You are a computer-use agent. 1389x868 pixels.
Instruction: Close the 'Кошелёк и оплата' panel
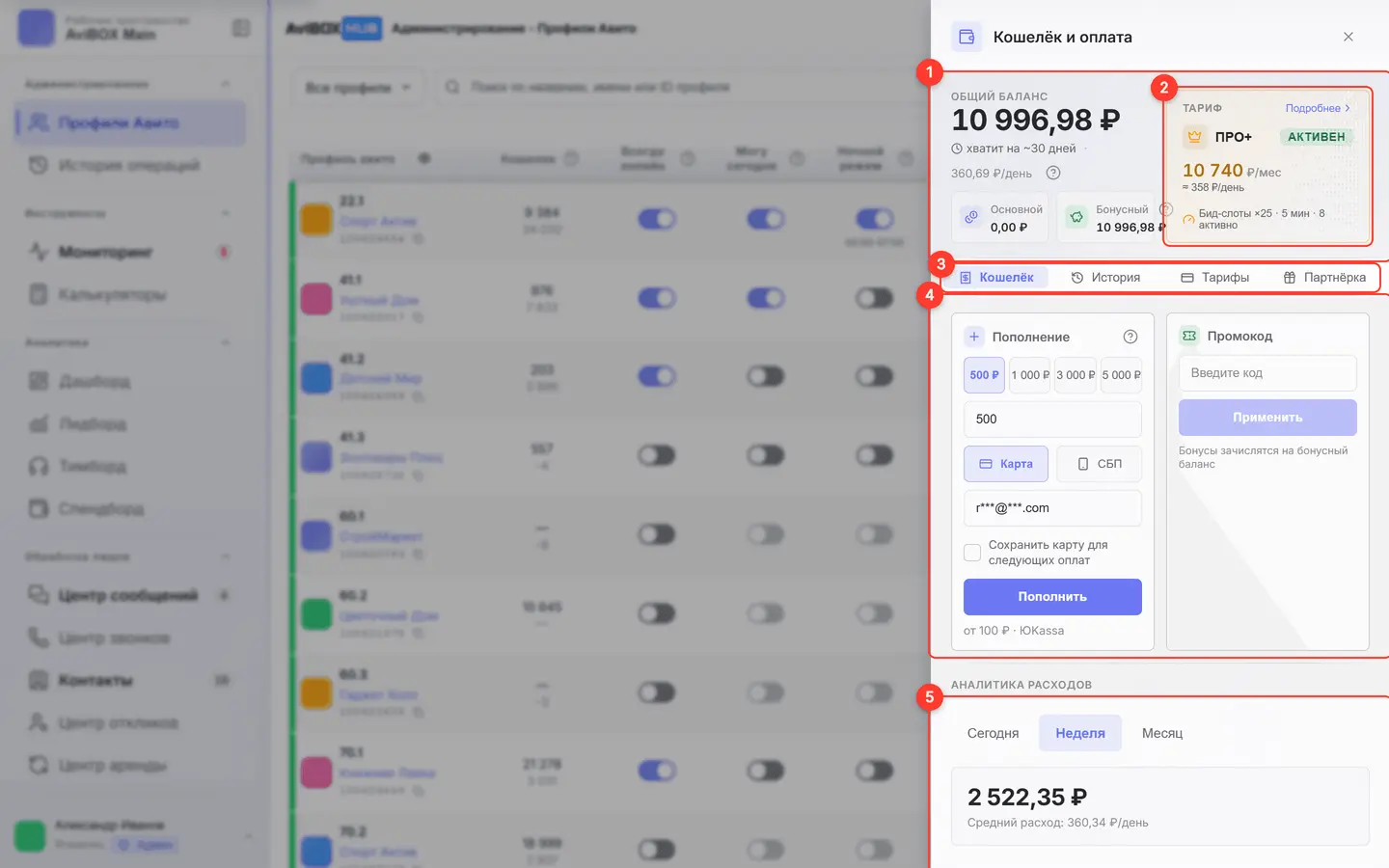point(1348,37)
